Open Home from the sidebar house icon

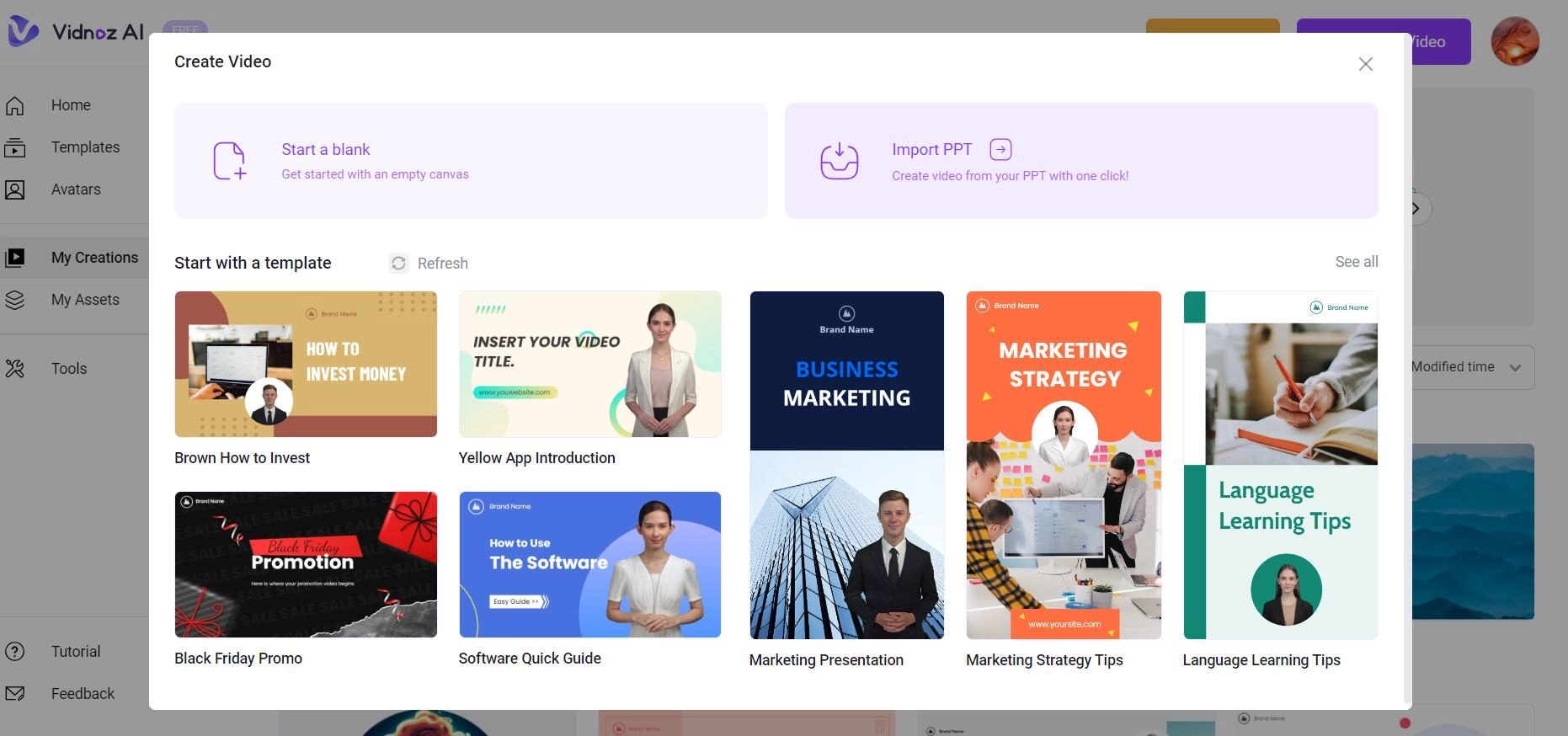click(15, 106)
